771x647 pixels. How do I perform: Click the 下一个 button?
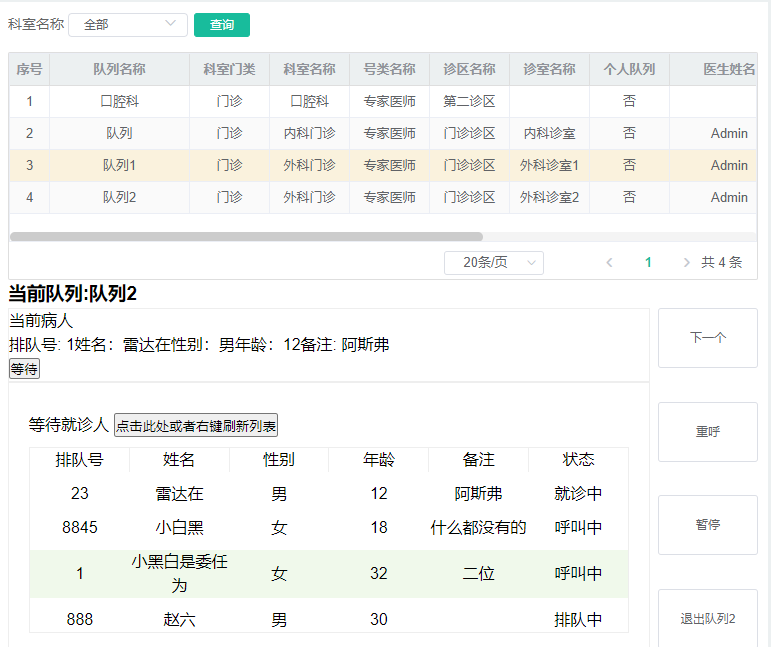[x=708, y=338]
